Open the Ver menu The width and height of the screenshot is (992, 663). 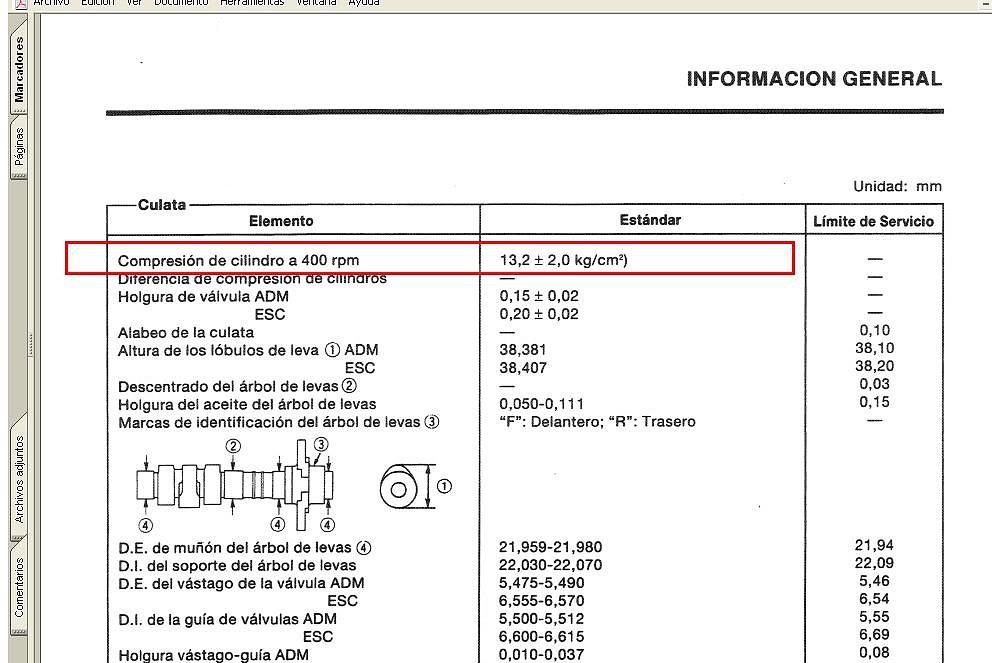[134, 3]
